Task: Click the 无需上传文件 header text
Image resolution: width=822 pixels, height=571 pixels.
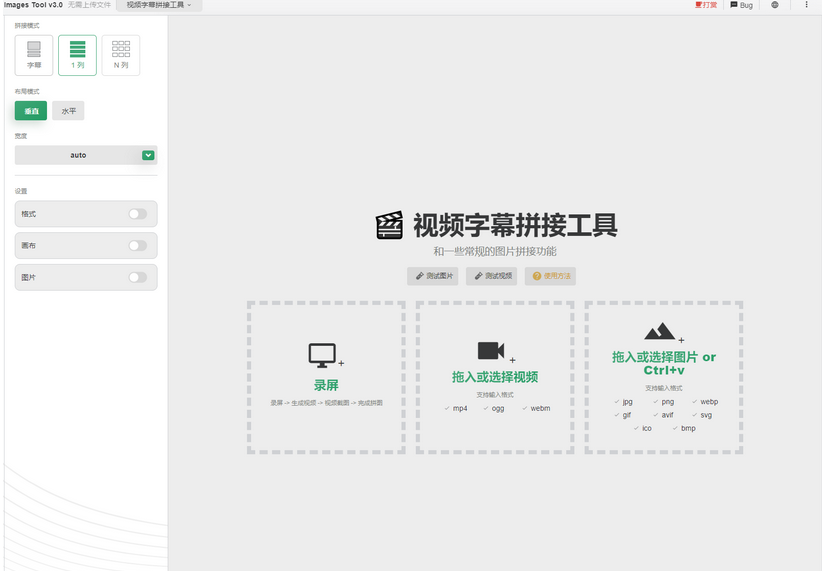Action: [89, 5]
